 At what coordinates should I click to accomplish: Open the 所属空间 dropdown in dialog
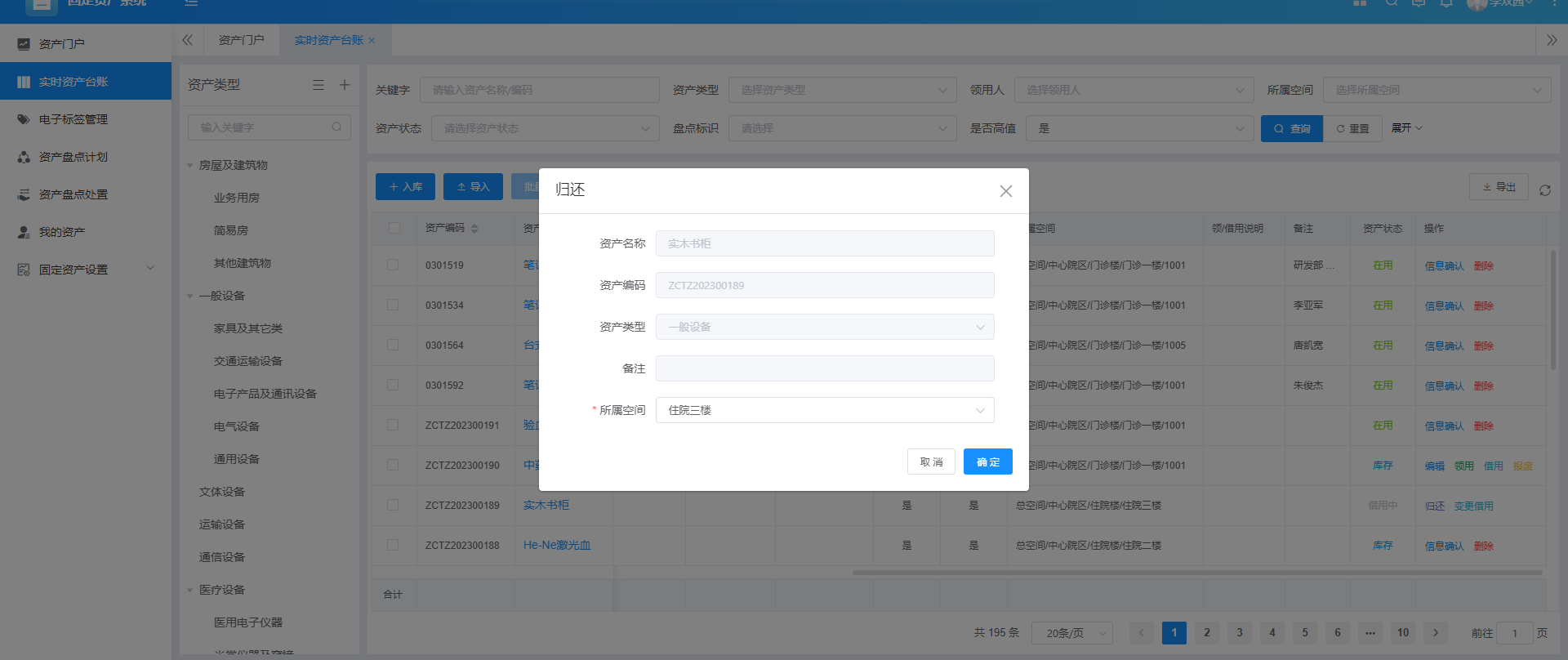pos(824,410)
